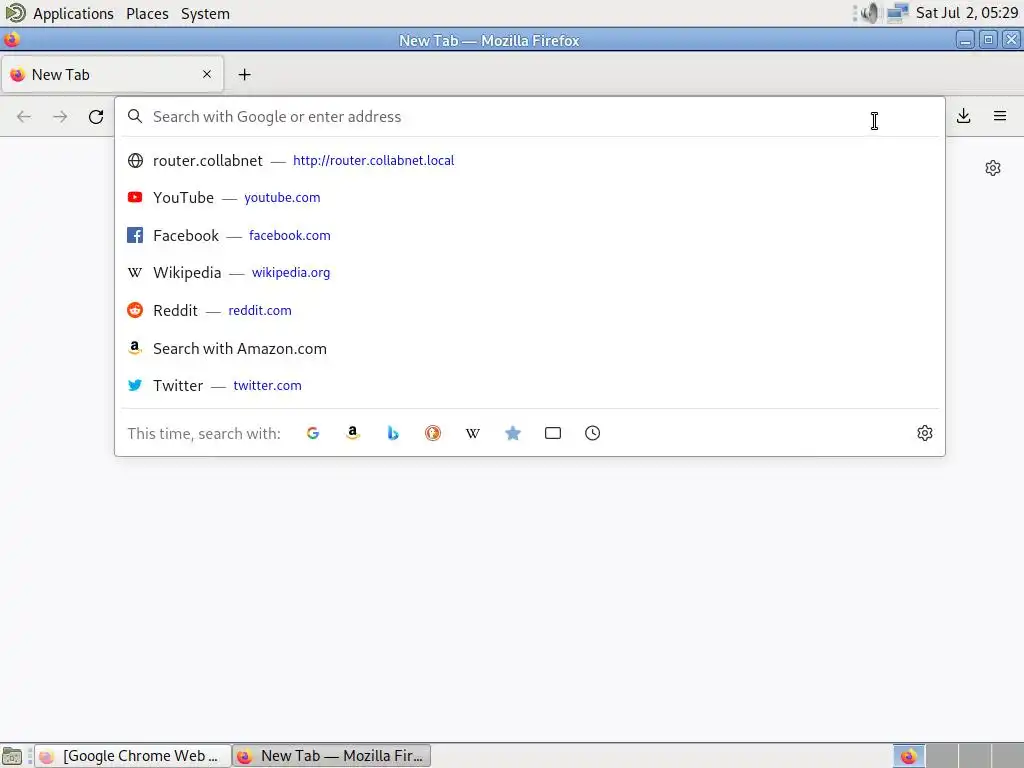
Task: Open a new tab with plus button
Action: 244,74
